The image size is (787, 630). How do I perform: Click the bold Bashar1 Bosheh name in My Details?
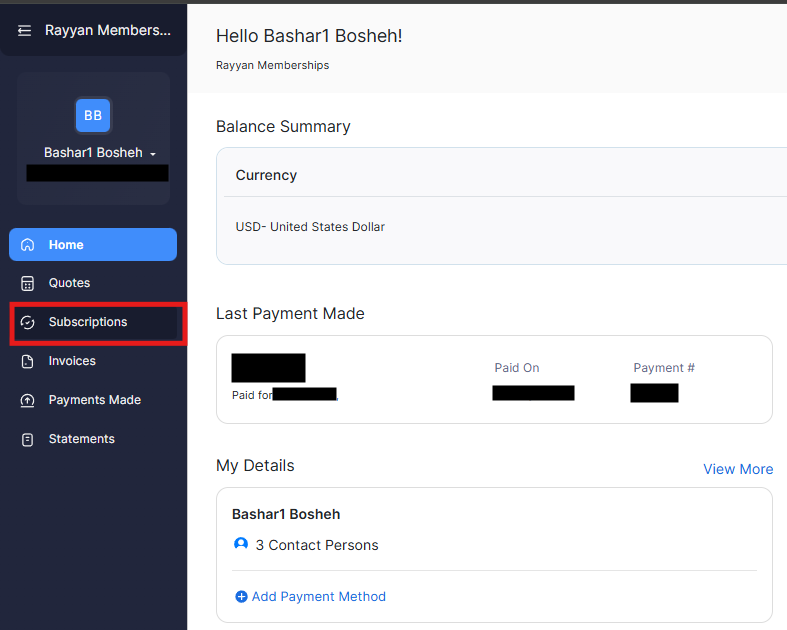point(286,514)
